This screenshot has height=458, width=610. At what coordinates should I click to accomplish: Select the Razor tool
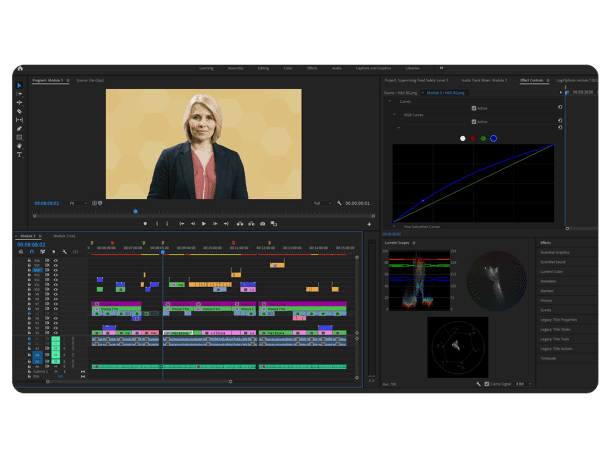pos(19,111)
